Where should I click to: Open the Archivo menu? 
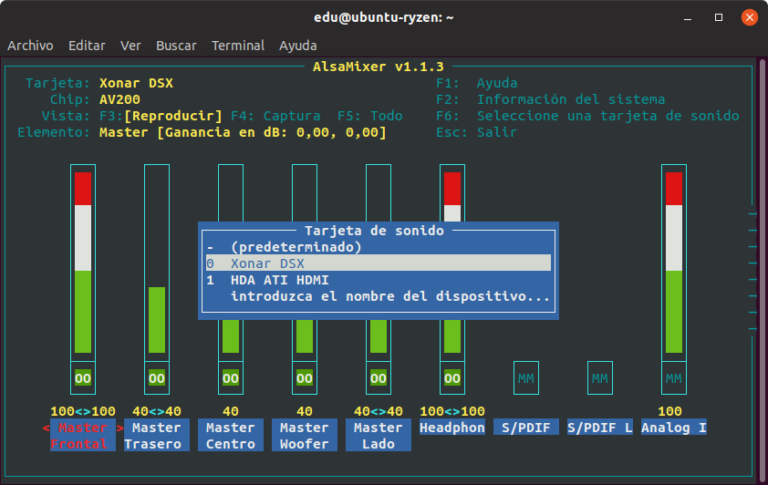pos(30,46)
